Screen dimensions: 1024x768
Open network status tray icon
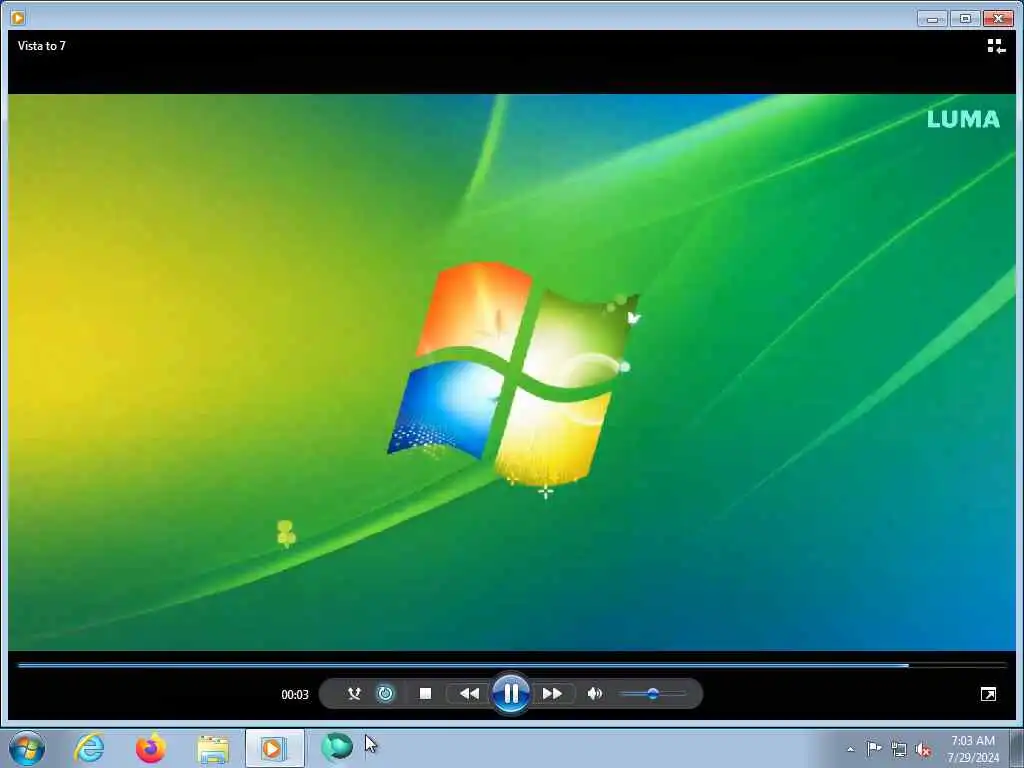click(x=899, y=749)
